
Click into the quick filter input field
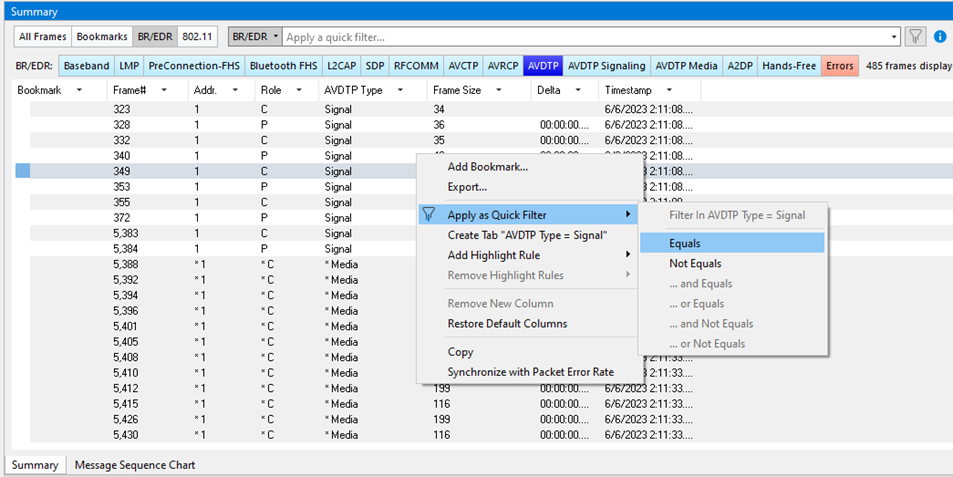tap(586, 37)
